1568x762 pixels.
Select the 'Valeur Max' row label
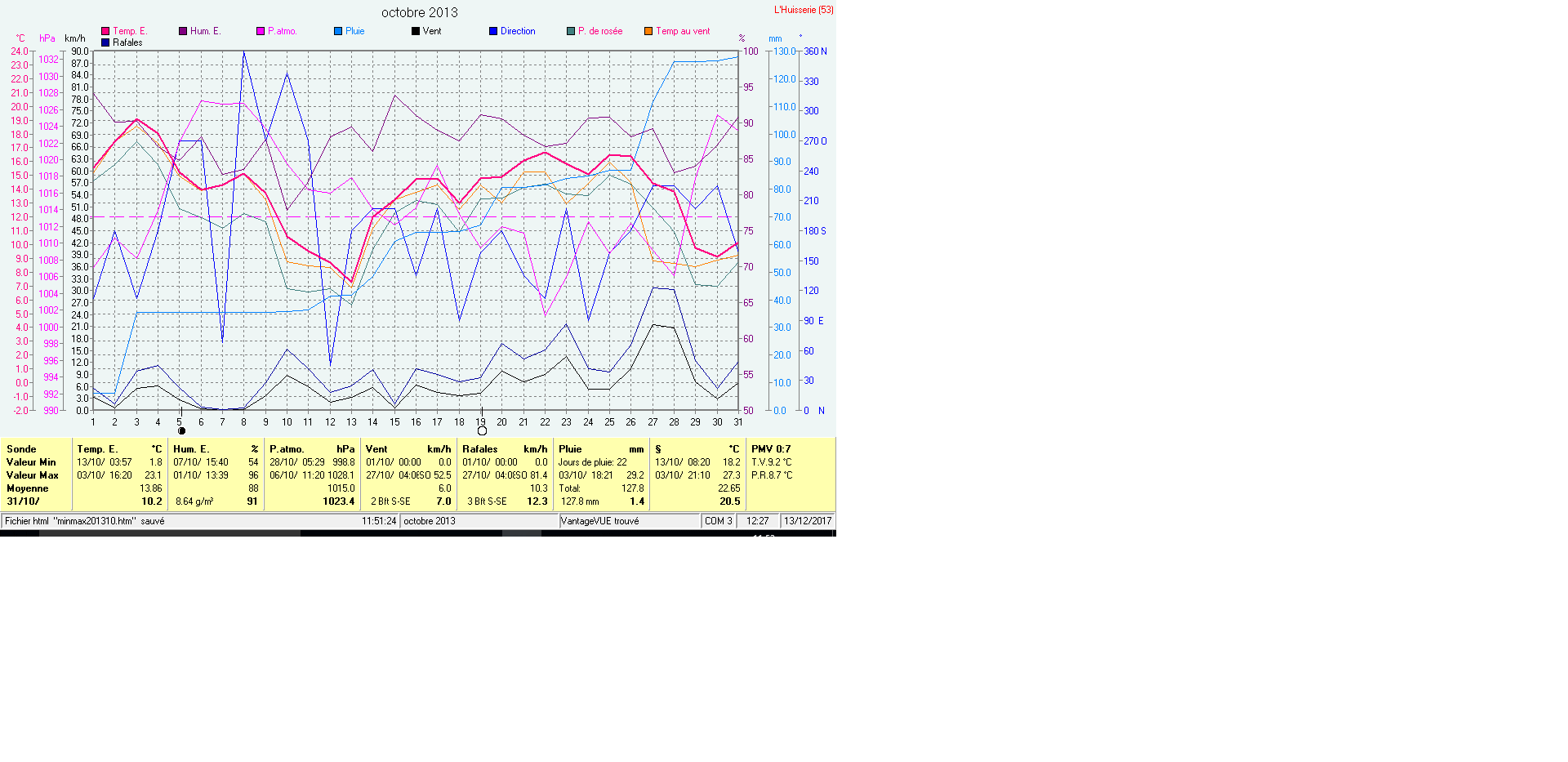(x=33, y=475)
